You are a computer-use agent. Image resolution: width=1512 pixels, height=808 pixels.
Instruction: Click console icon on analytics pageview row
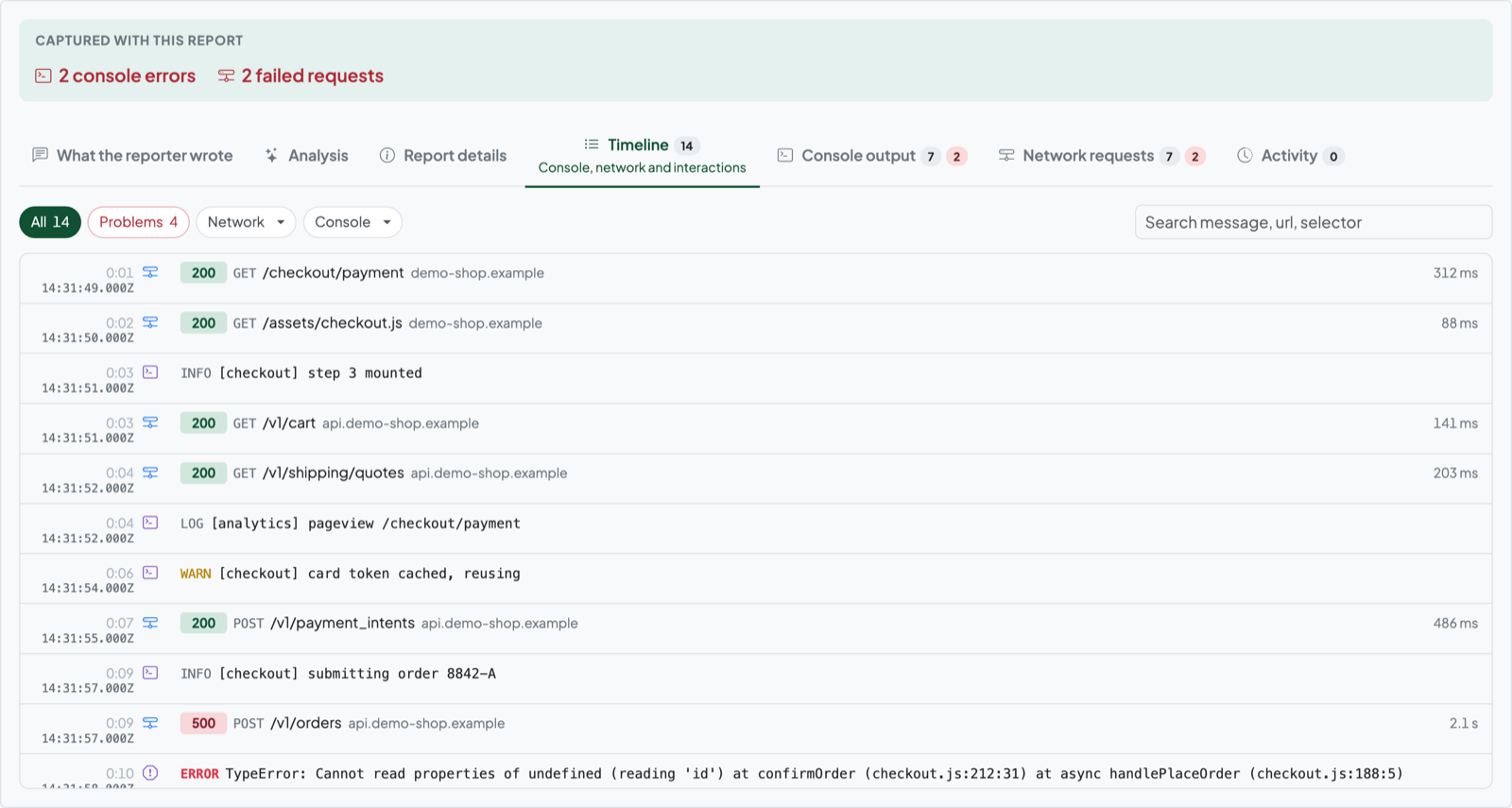point(150,523)
